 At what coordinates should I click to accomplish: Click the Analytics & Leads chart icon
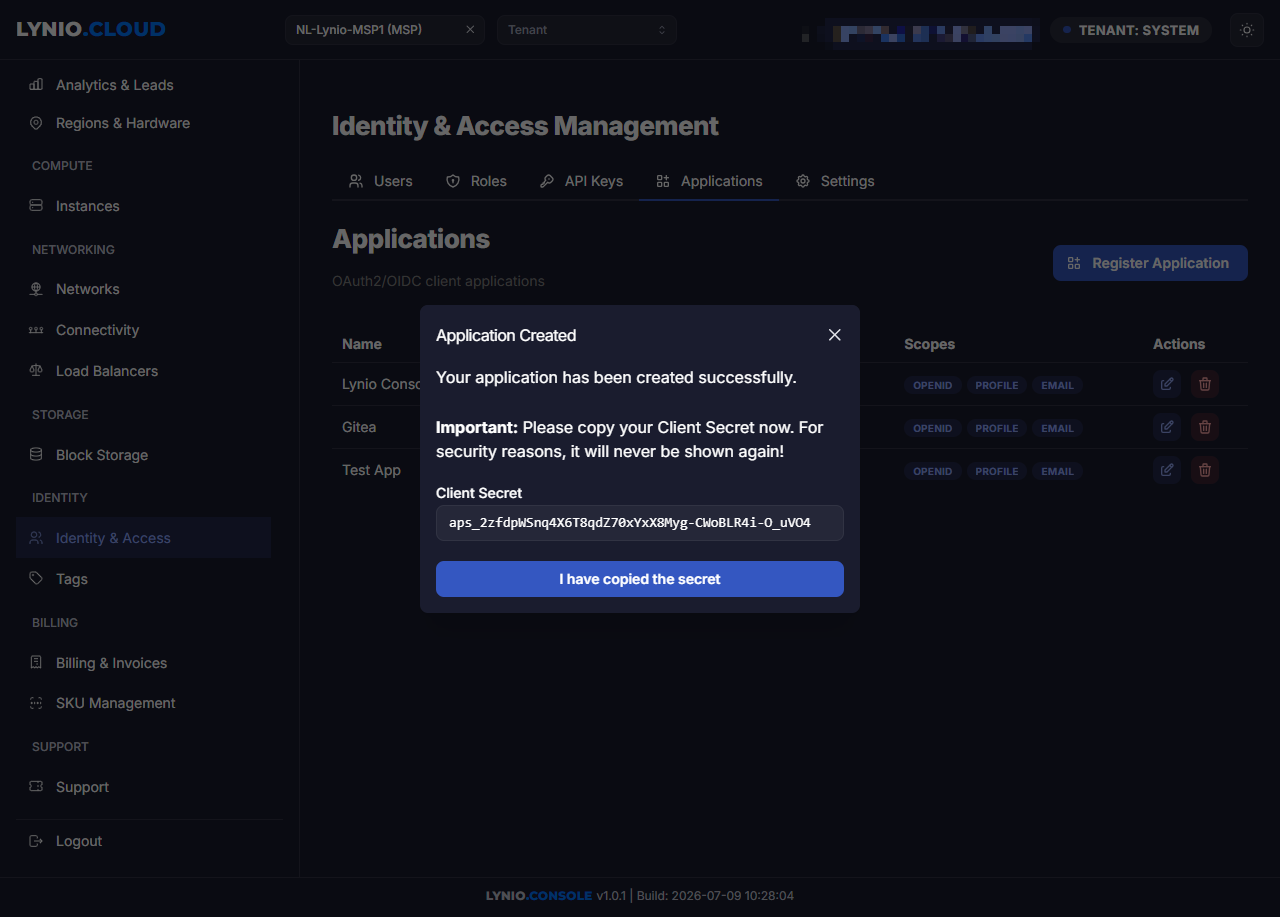point(36,85)
